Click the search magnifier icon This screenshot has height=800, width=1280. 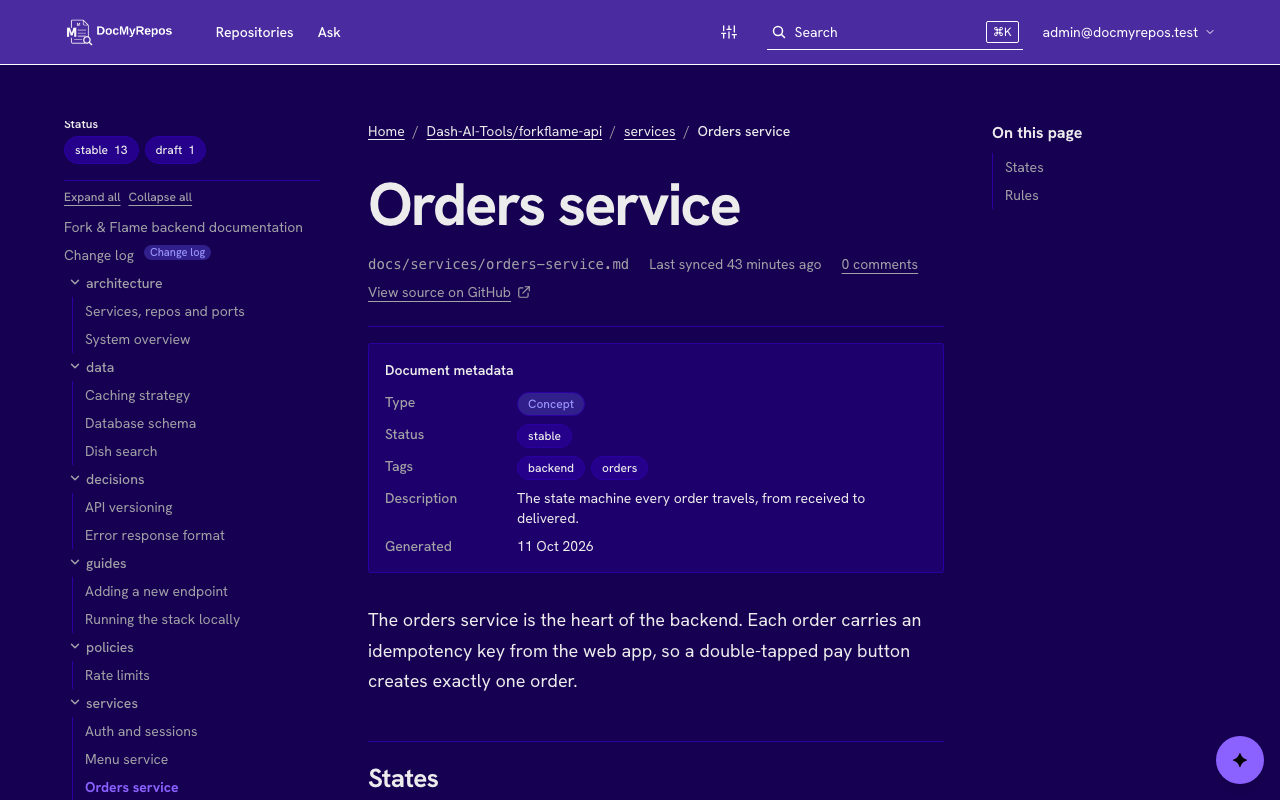point(779,32)
